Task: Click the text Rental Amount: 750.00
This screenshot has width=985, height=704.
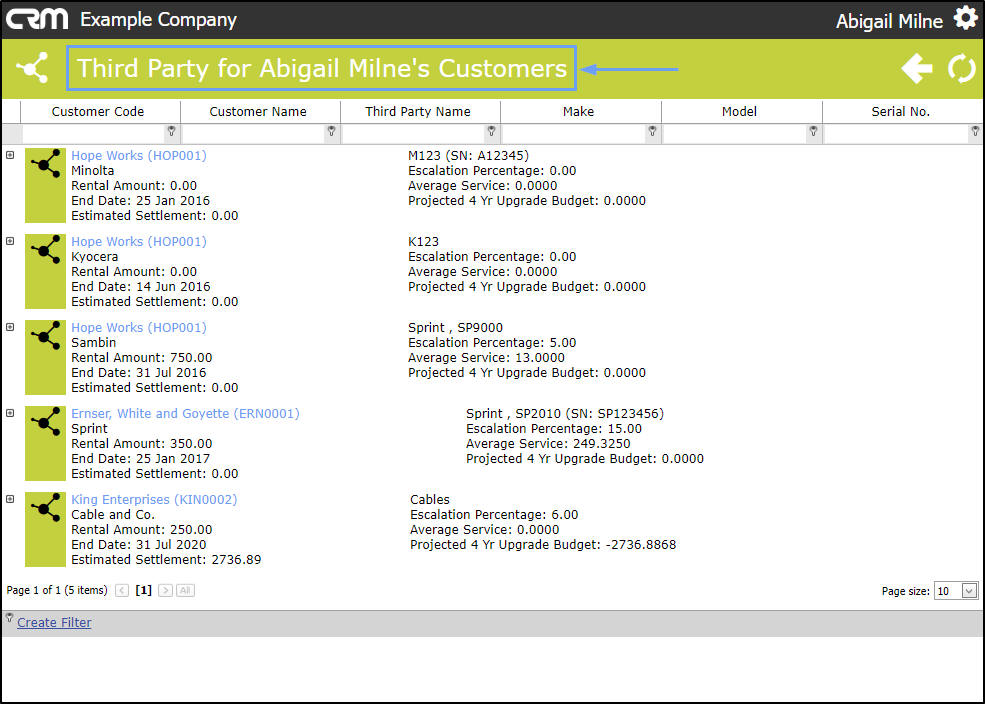Action: pos(141,357)
